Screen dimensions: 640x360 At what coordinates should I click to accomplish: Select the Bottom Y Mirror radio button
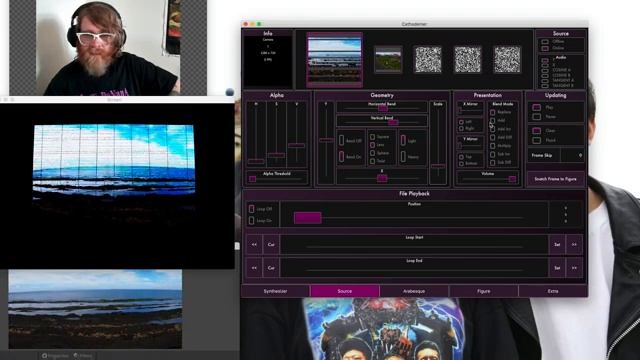click(461, 164)
